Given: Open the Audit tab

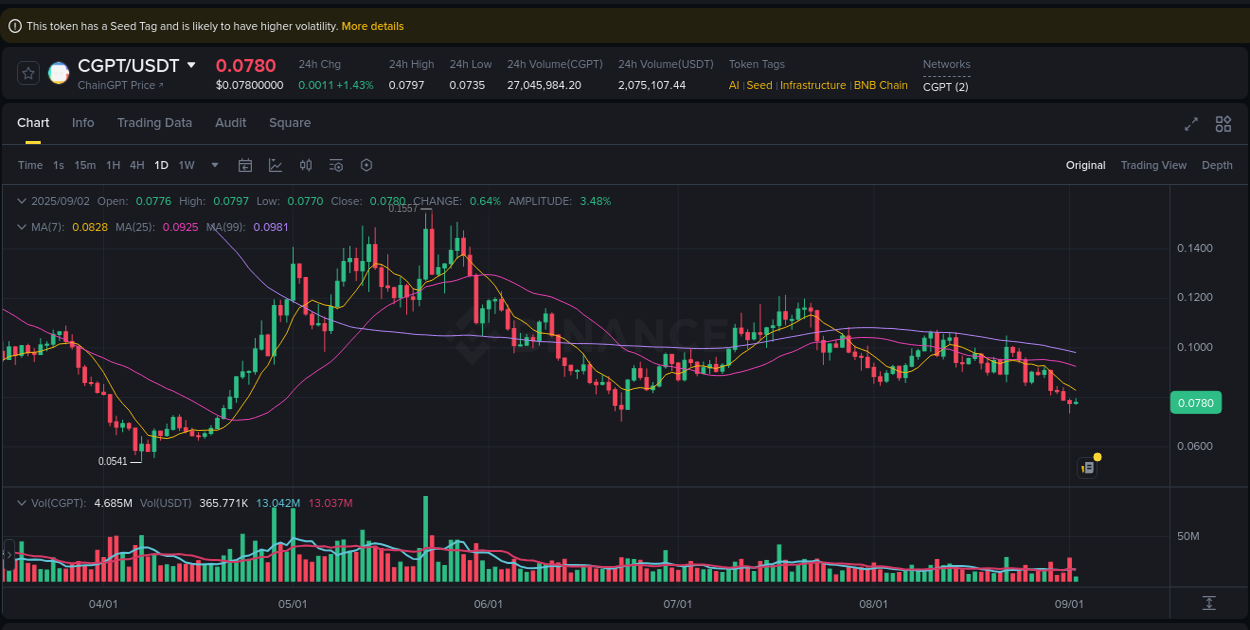Looking at the screenshot, I should point(231,122).
